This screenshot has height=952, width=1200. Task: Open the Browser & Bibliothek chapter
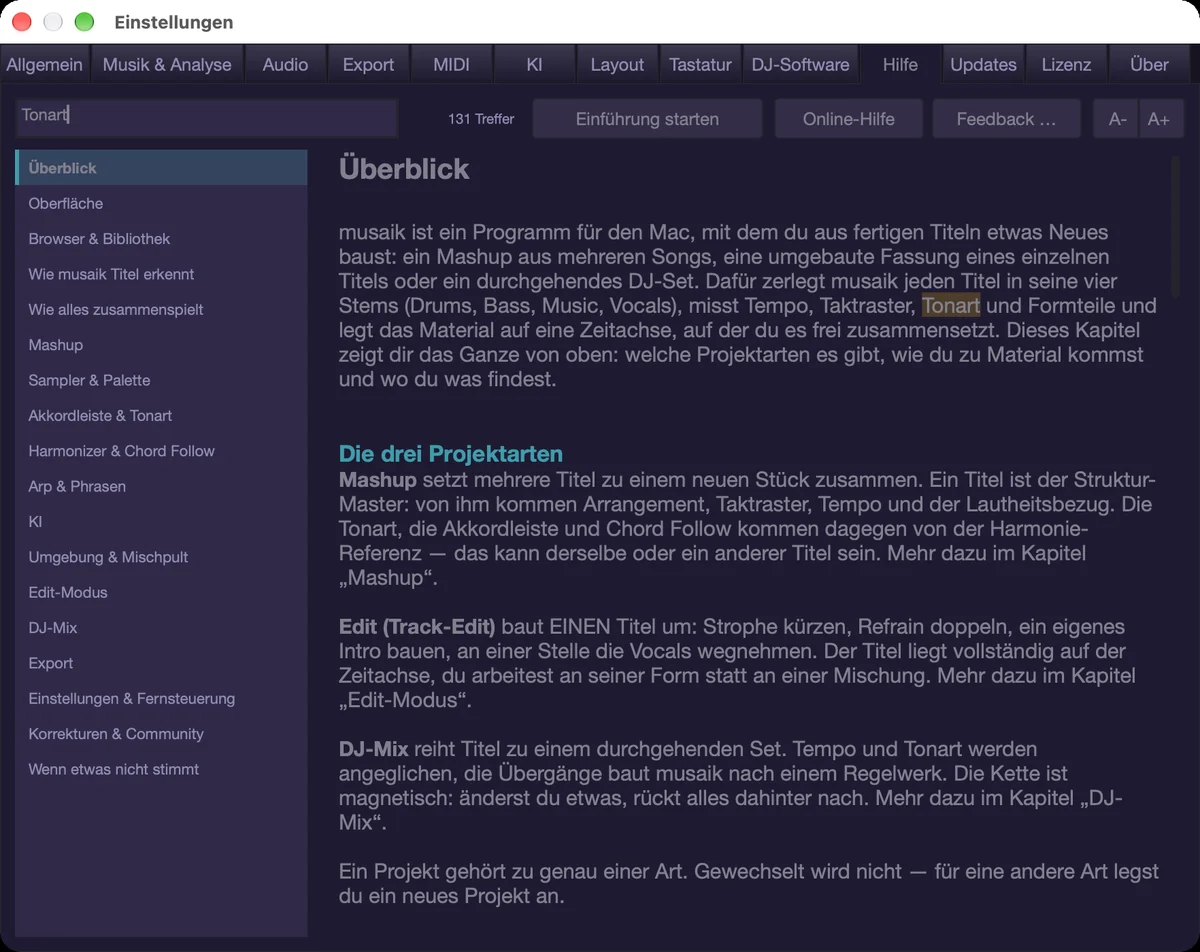[162, 238]
